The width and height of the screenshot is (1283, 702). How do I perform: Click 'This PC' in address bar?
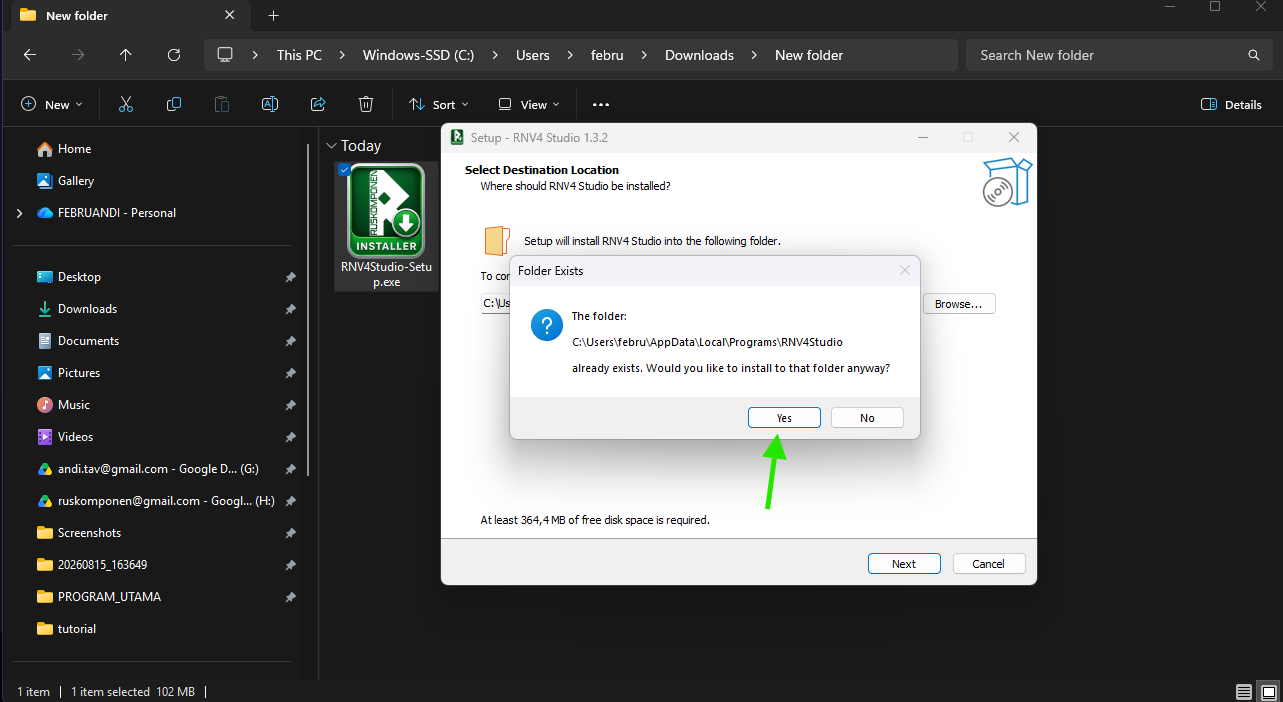pos(299,55)
